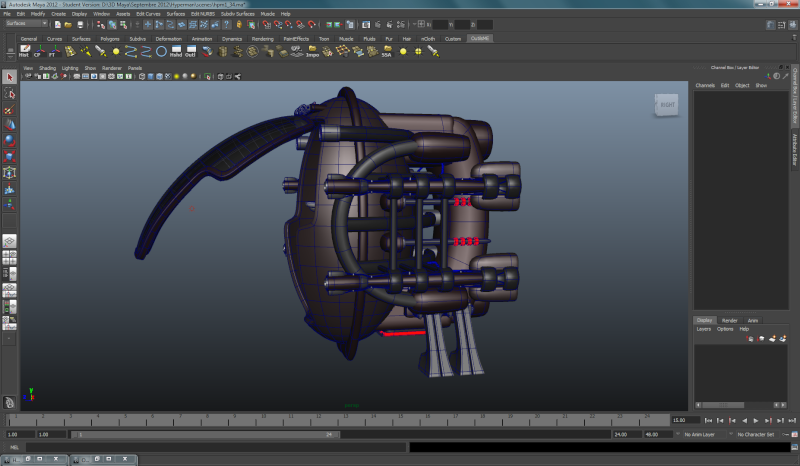Open the shelf options menu arrow
Image resolution: width=800 pixels, height=466 pixels.
[x=10, y=57]
